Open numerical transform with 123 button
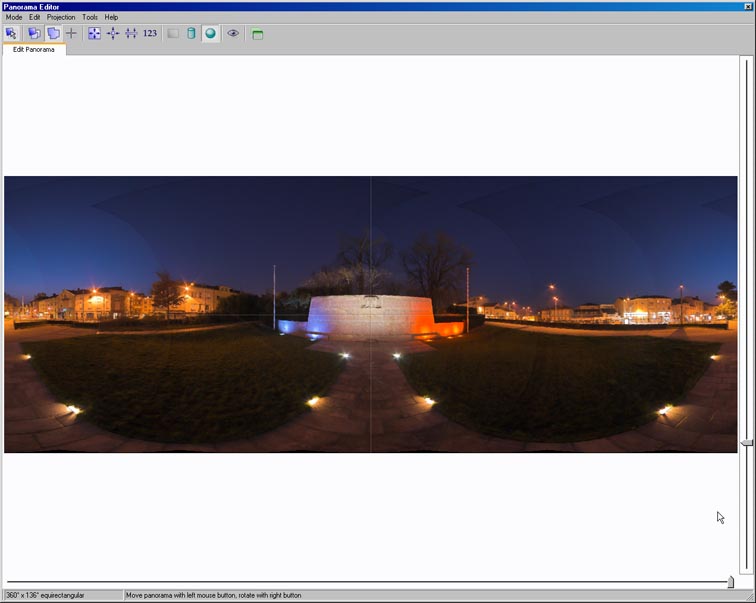The height and width of the screenshot is (603, 756). 150,33
